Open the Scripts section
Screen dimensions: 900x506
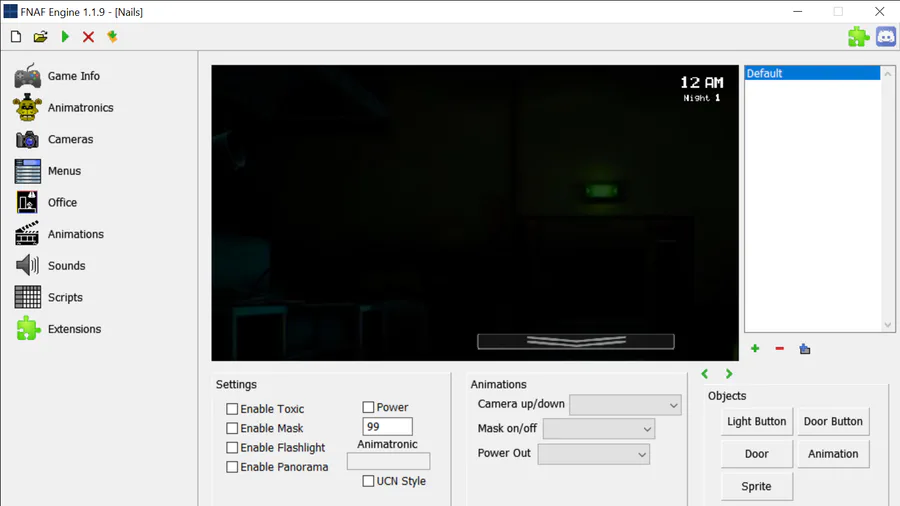pyautogui.click(x=65, y=297)
